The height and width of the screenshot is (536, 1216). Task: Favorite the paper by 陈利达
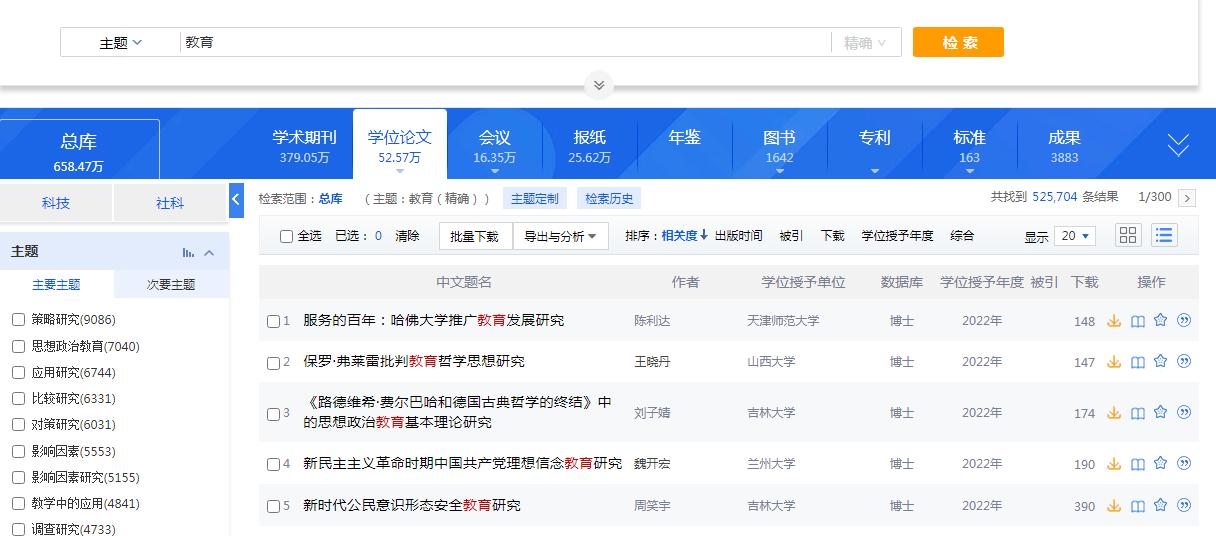click(x=1160, y=321)
